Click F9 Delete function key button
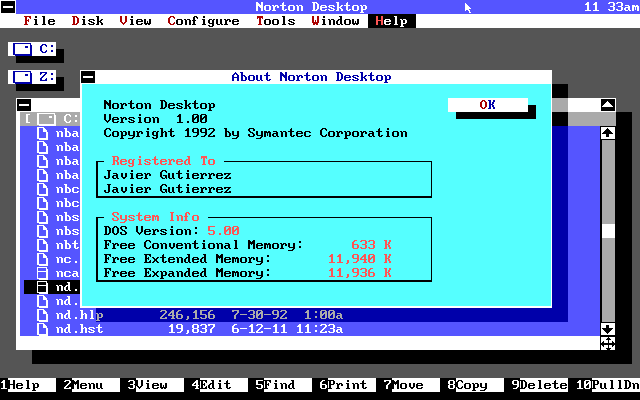 [540, 385]
